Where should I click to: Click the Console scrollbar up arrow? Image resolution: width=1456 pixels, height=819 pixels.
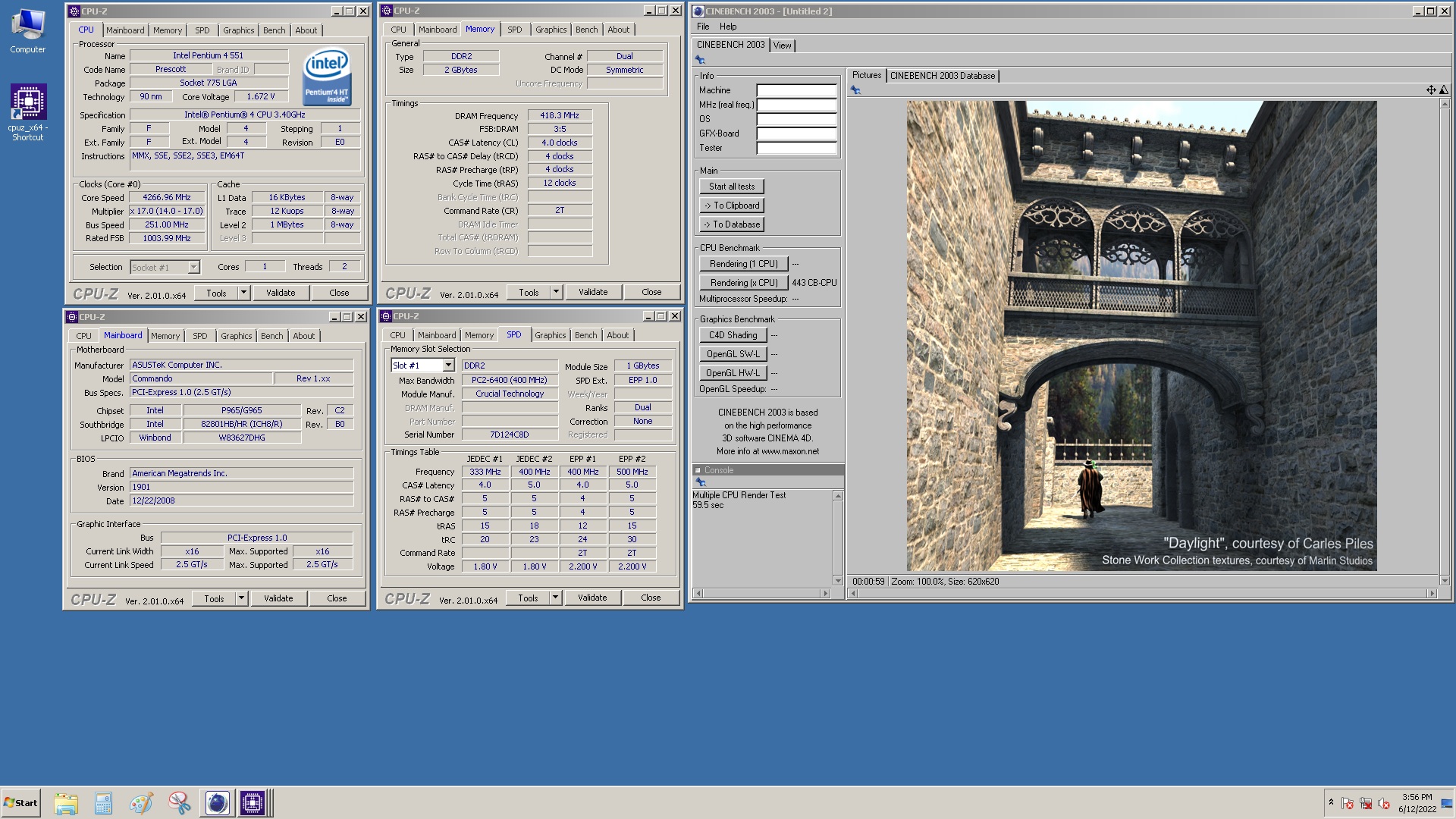coord(838,496)
